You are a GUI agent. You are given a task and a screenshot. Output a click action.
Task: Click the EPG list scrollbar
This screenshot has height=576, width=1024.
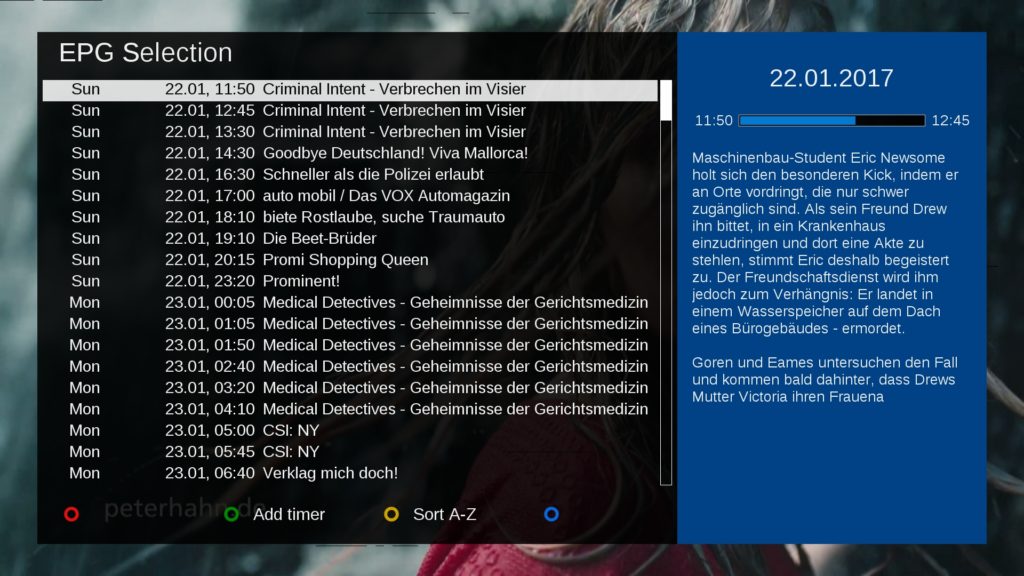665,283
